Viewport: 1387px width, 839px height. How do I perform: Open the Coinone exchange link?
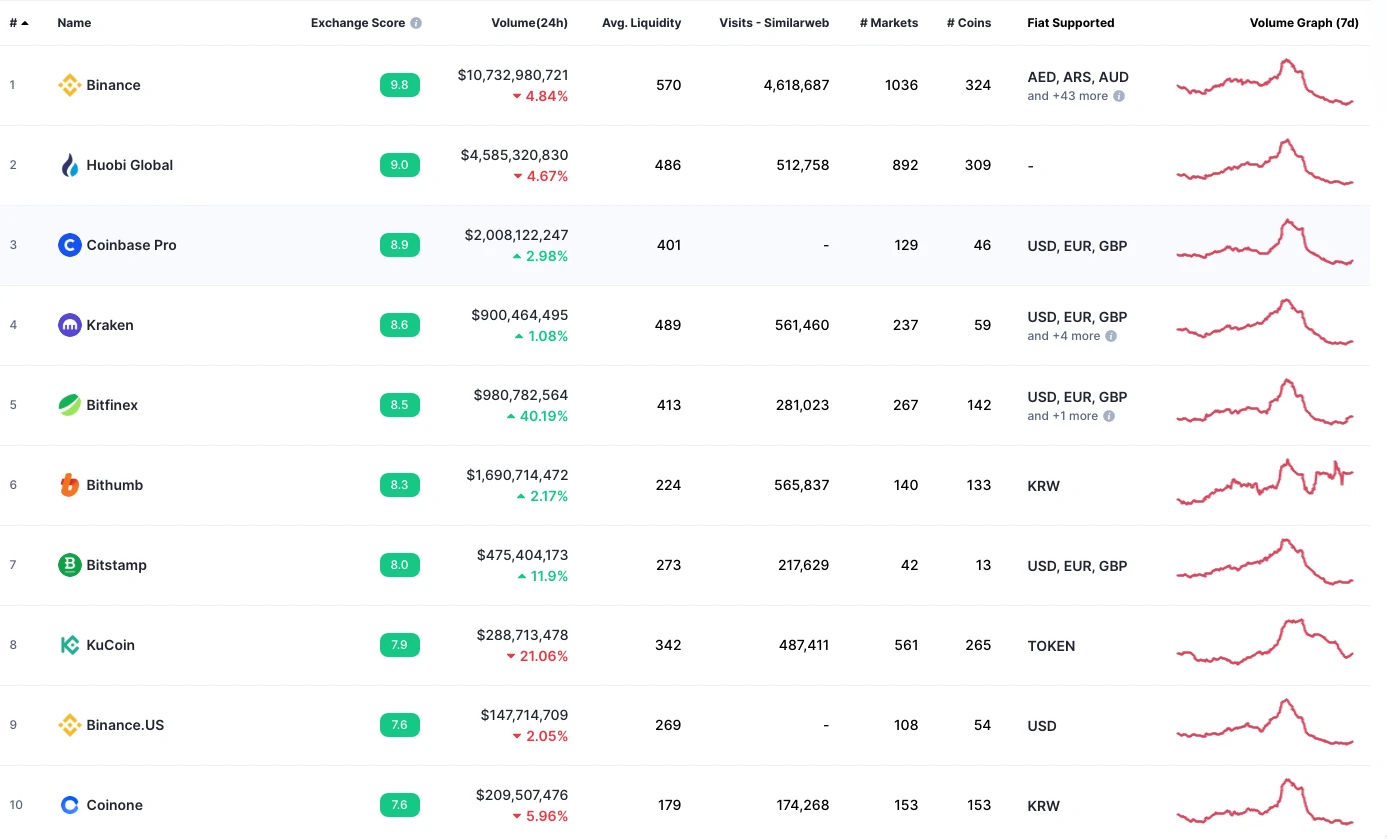pos(115,805)
